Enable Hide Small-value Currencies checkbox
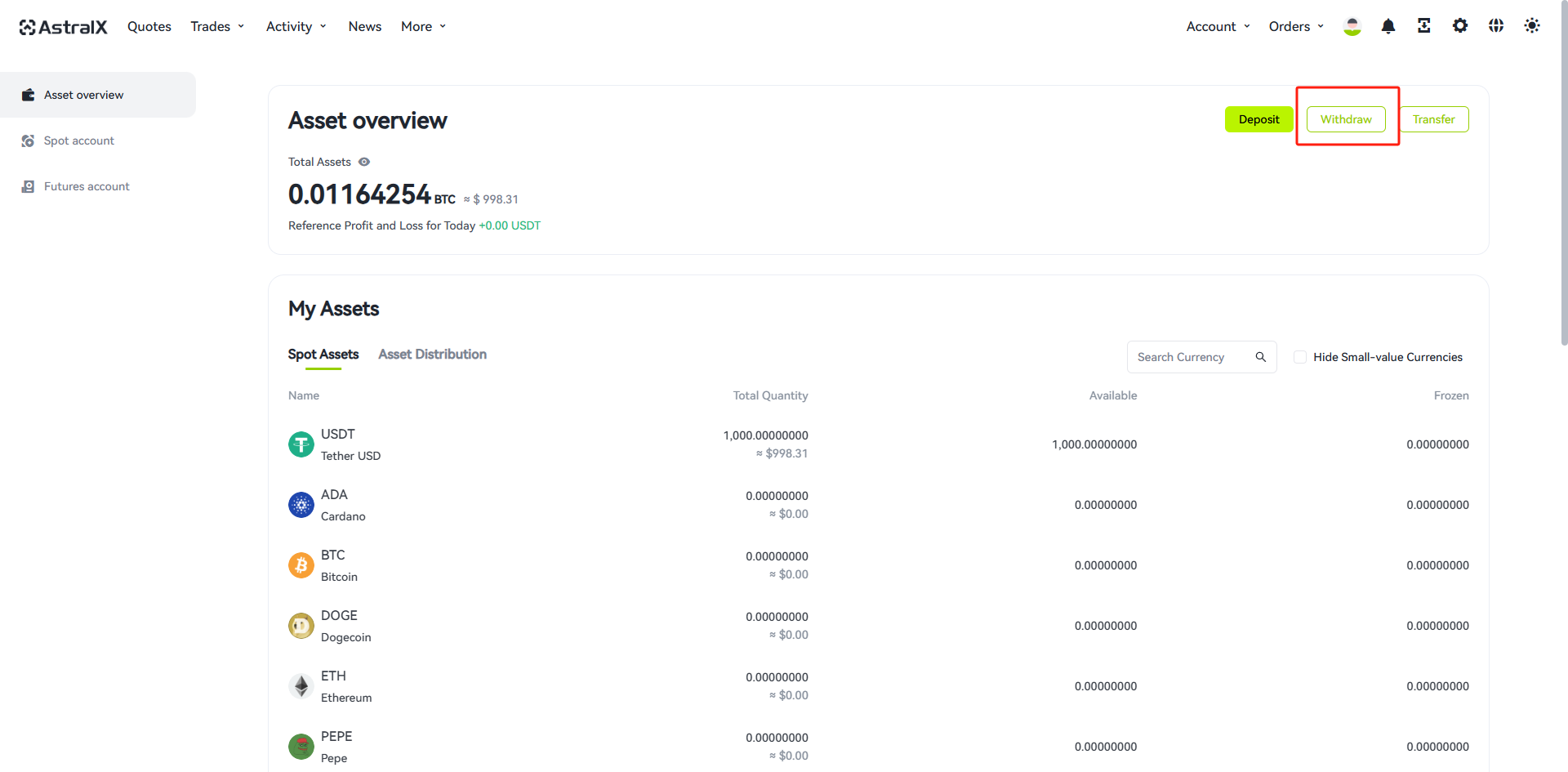The image size is (1568, 772). 1300,357
